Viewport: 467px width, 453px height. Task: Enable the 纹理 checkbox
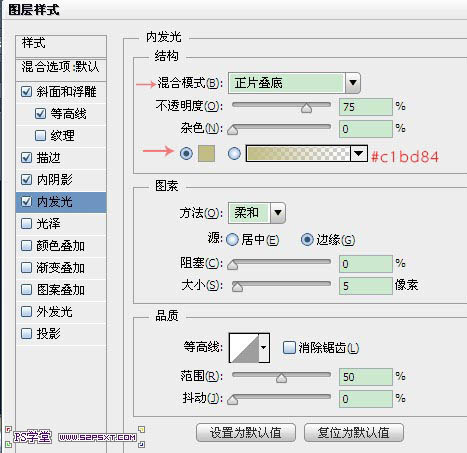pos(40,135)
